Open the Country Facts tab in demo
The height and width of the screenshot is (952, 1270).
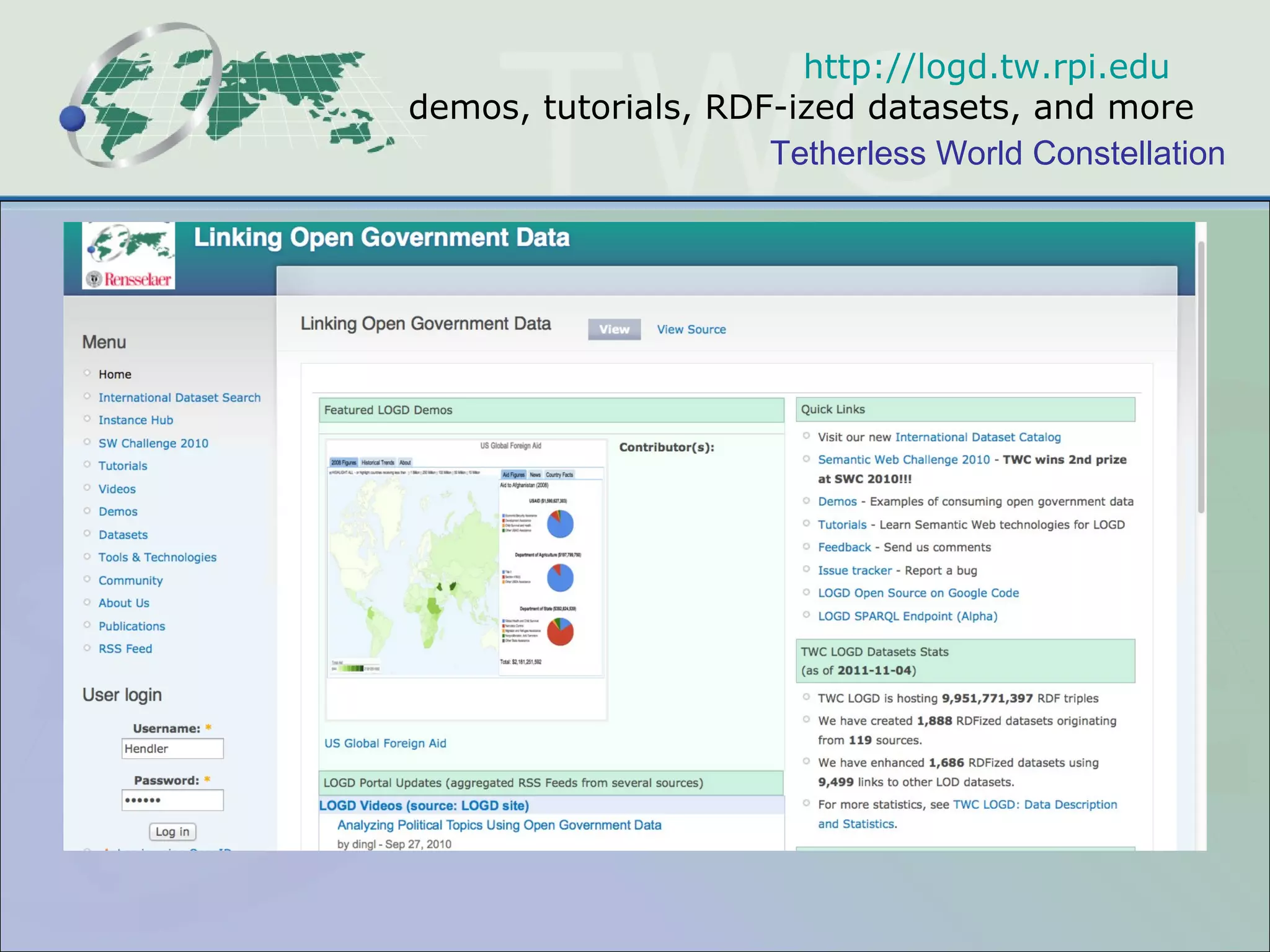(x=559, y=475)
